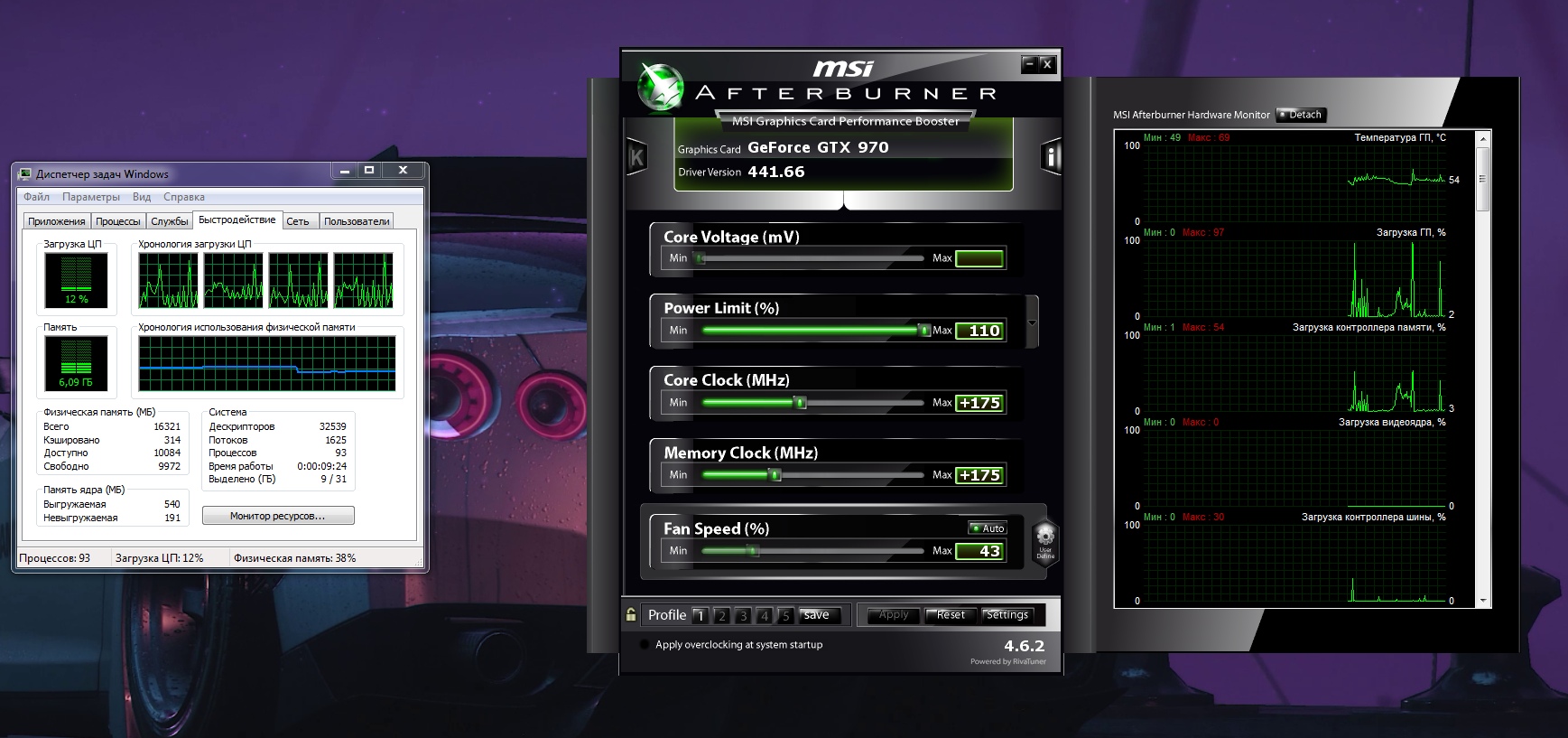Click the Загрузка контроллера памяти graph
1568x738 pixels.
[1294, 373]
